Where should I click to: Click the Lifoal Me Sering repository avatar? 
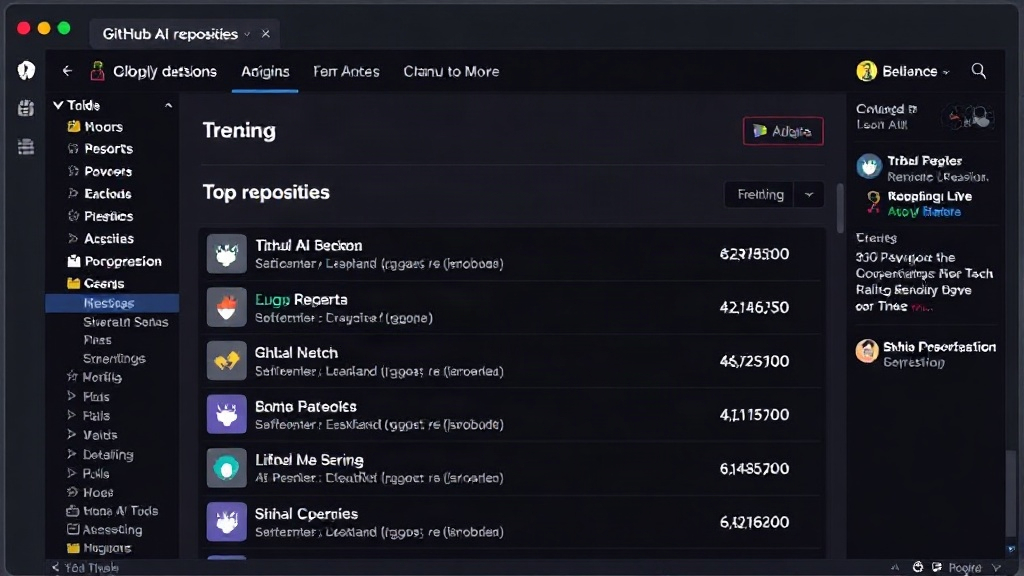227,468
